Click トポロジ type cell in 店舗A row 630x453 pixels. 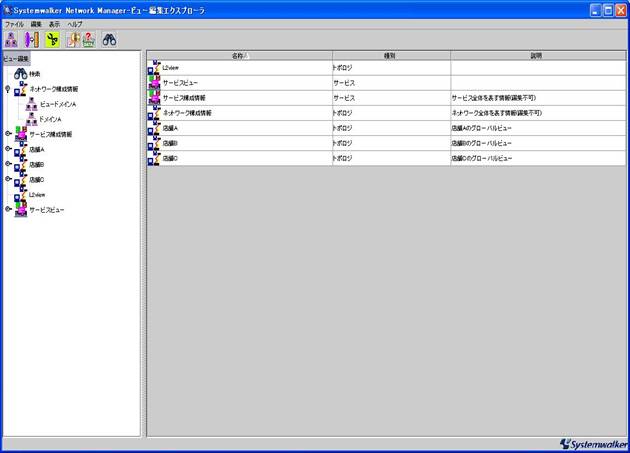[x=391, y=128]
